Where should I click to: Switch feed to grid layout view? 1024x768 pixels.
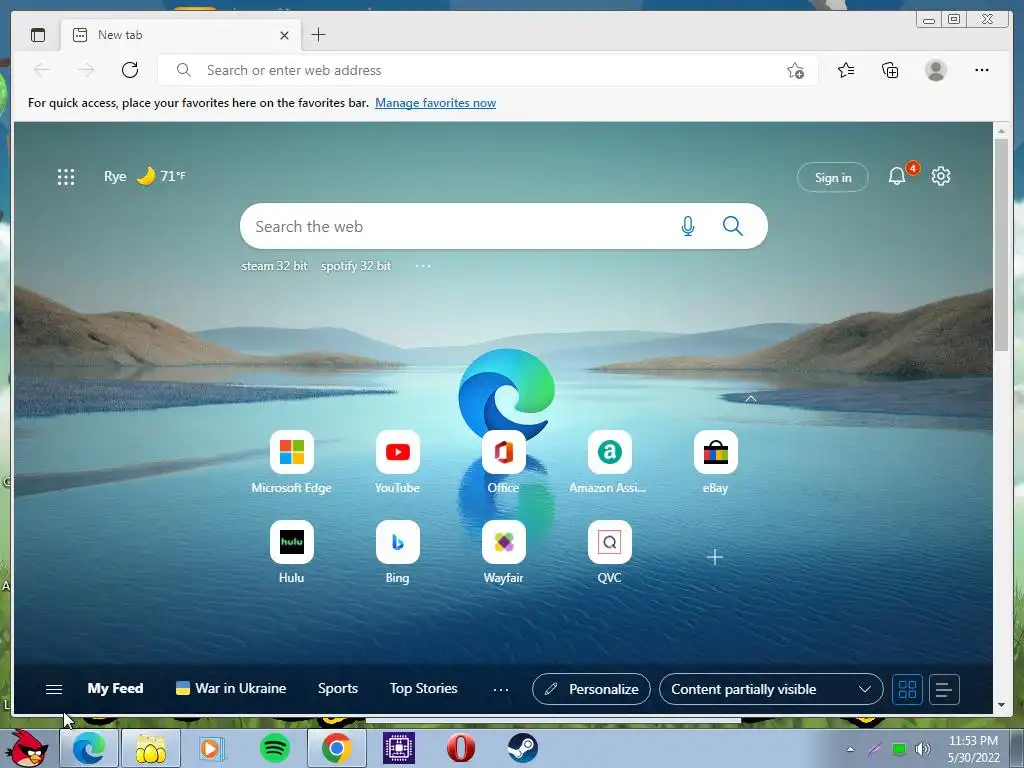tap(907, 690)
